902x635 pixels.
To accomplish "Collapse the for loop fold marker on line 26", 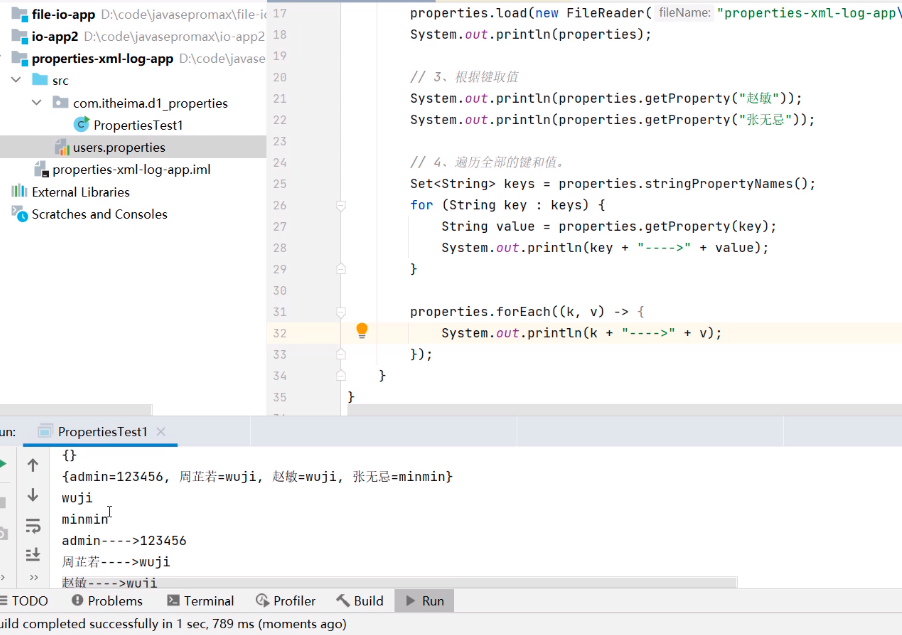I will coord(341,205).
